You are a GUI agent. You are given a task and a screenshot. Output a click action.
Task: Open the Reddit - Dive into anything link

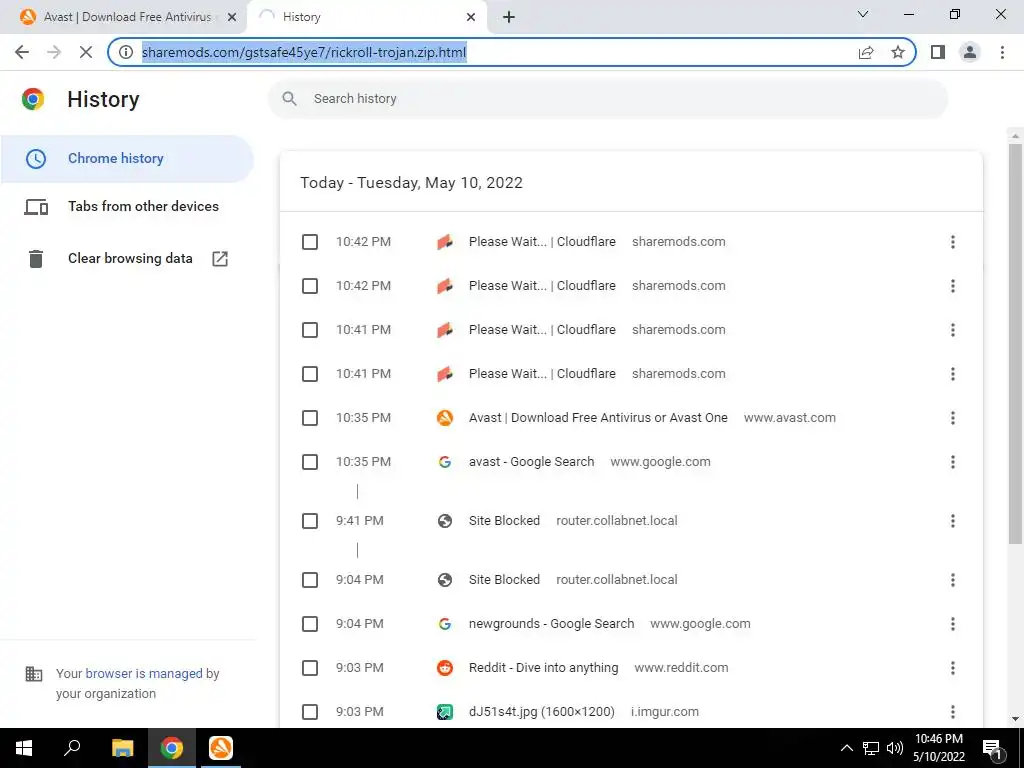coord(543,667)
